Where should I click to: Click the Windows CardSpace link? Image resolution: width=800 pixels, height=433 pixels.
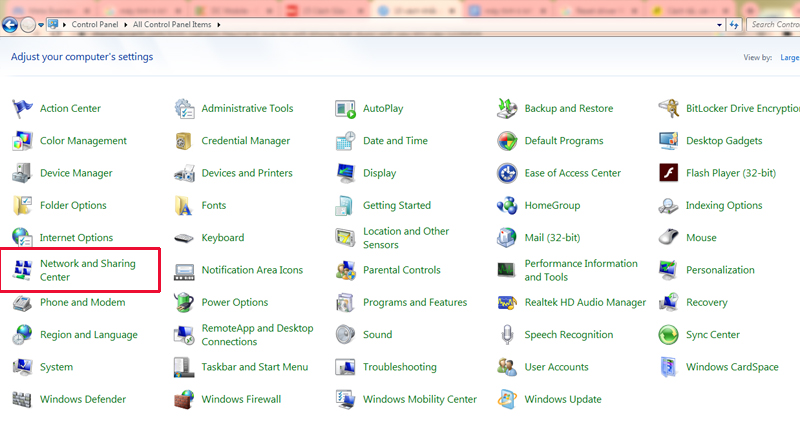(732, 367)
